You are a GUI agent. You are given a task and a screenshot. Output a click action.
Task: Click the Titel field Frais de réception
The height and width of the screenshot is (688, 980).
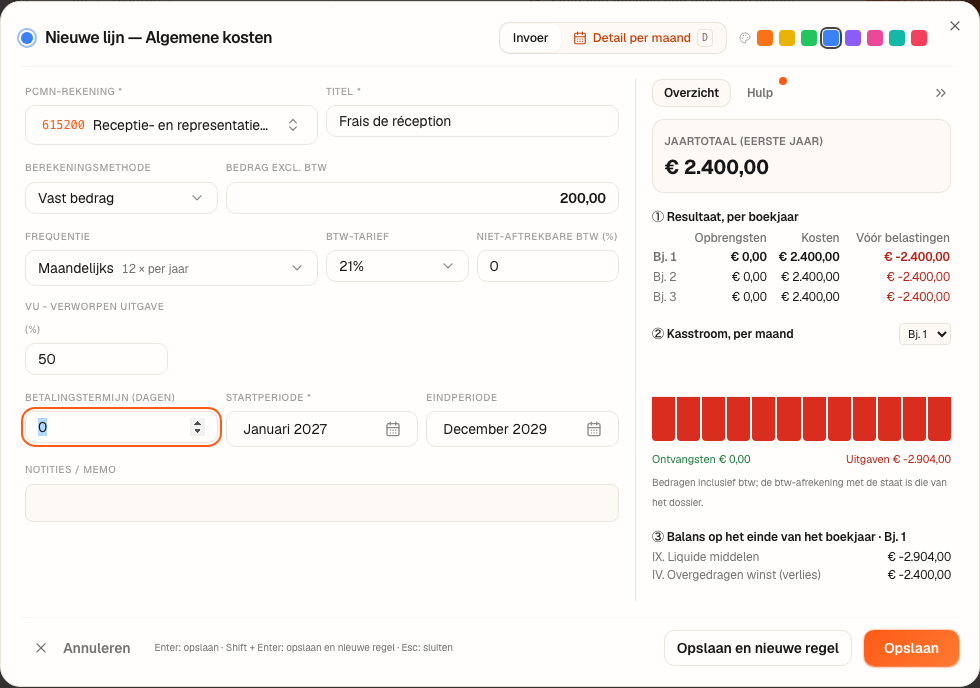(x=472, y=121)
